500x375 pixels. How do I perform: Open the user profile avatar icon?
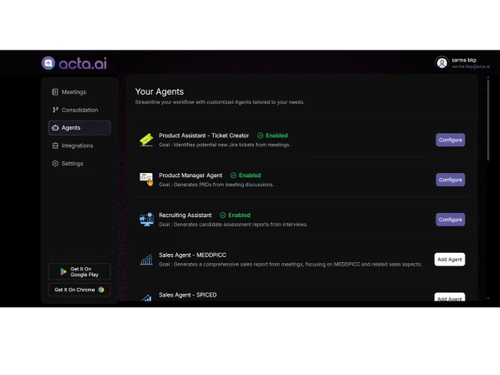(442, 63)
